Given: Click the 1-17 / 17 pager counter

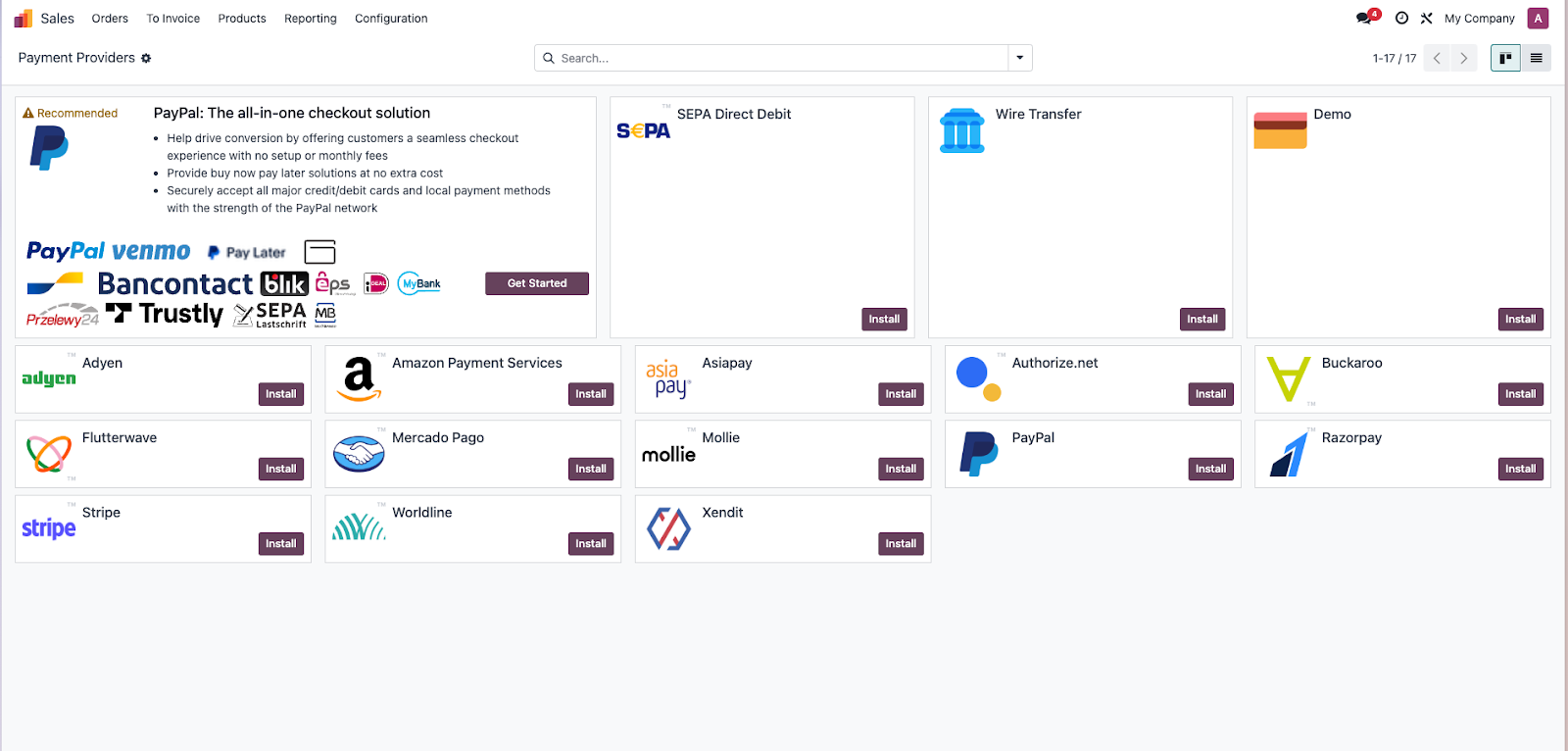Looking at the screenshot, I should click(1394, 59).
